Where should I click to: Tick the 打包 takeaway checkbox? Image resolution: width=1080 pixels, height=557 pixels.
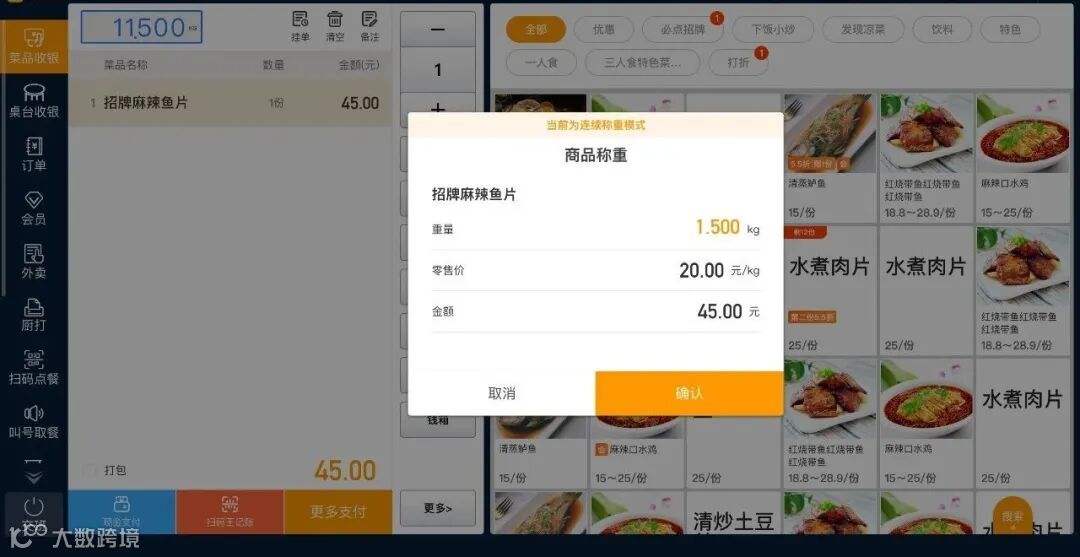click(x=90, y=470)
